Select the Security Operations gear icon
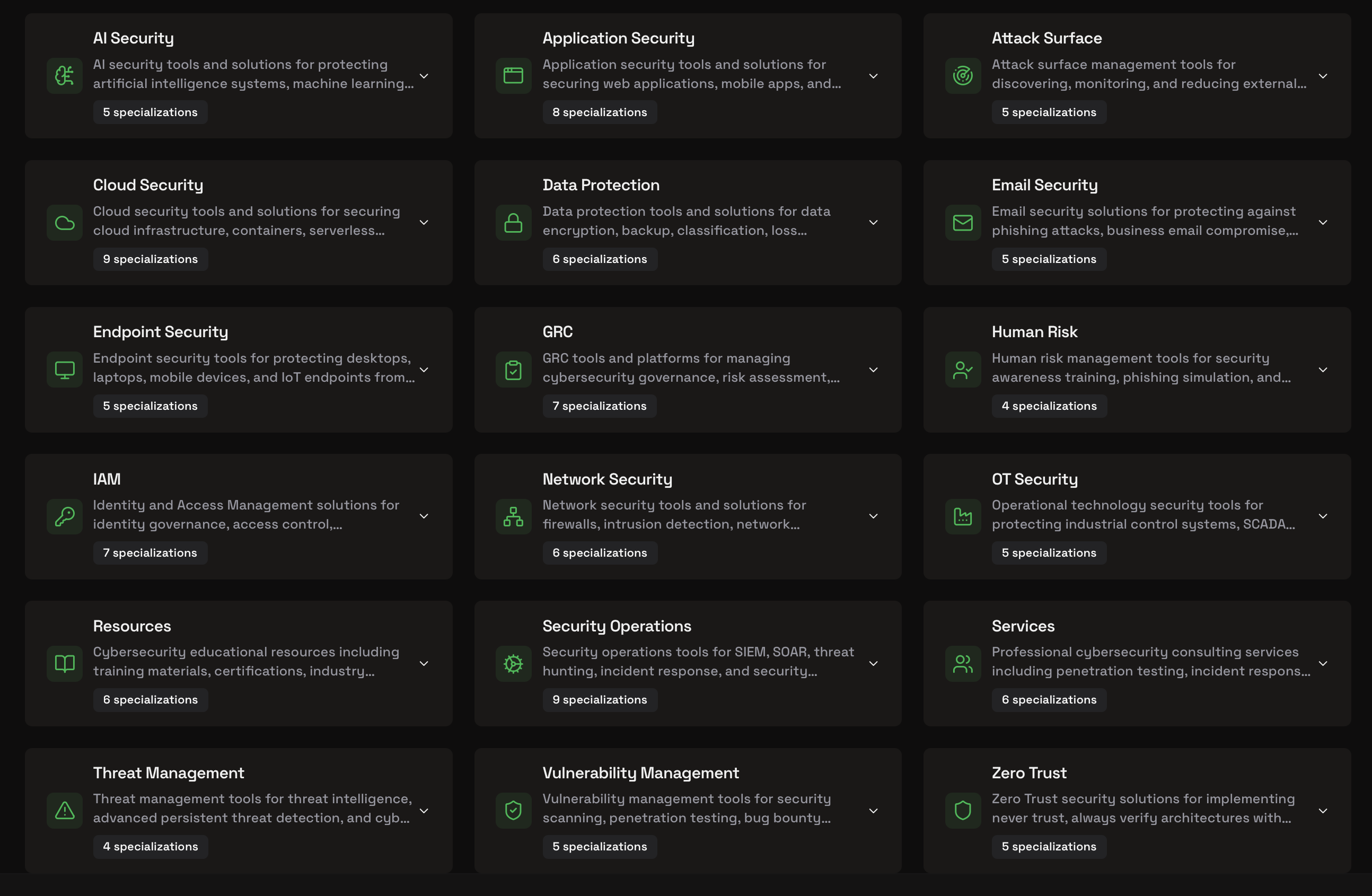1372x896 pixels. tap(513, 664)
